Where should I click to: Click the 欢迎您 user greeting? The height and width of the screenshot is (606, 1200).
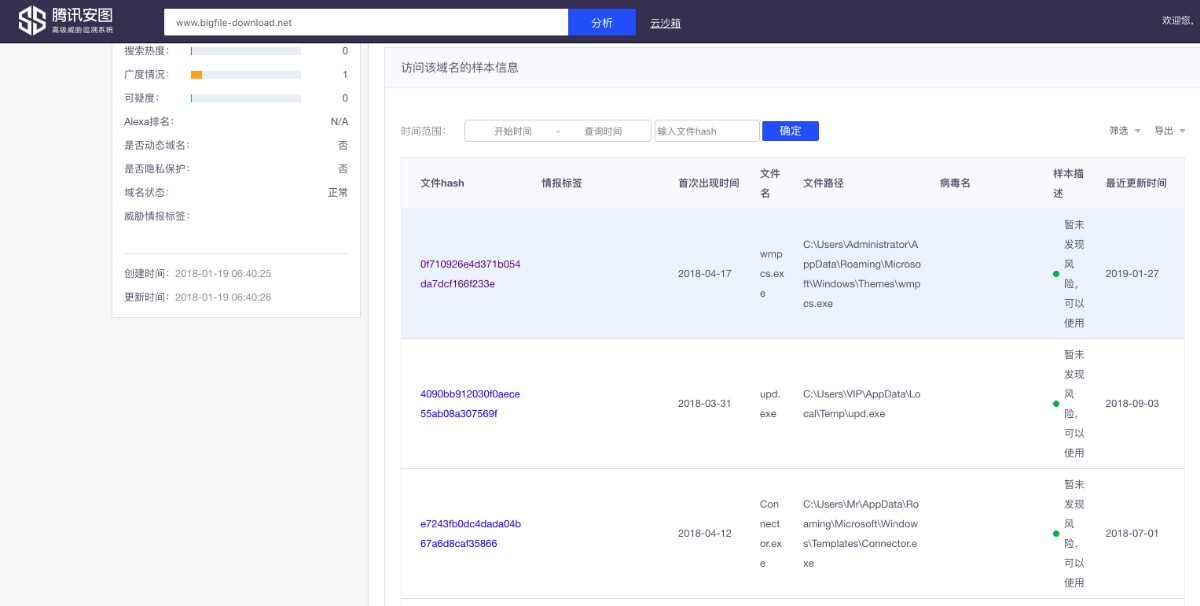coord(1176,20)
